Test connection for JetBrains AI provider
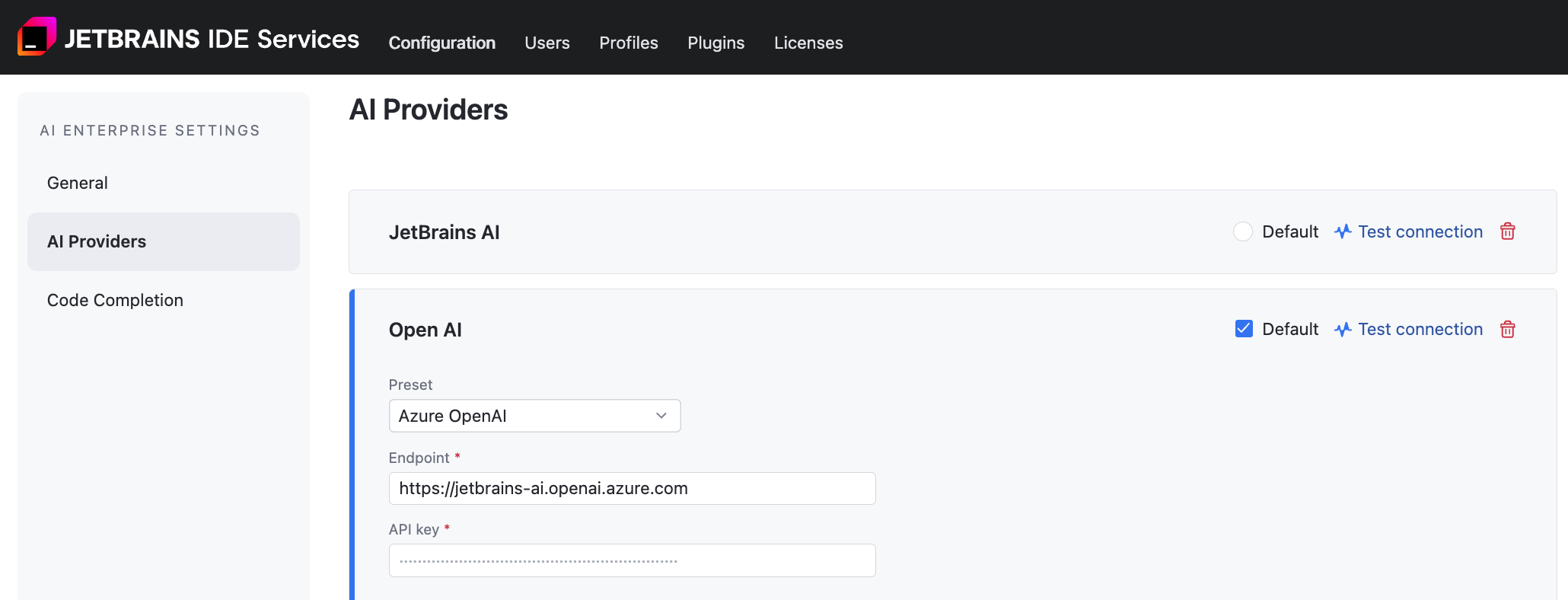The width and height of the screenshot is (1568, 600). (x=1420, y=231)
